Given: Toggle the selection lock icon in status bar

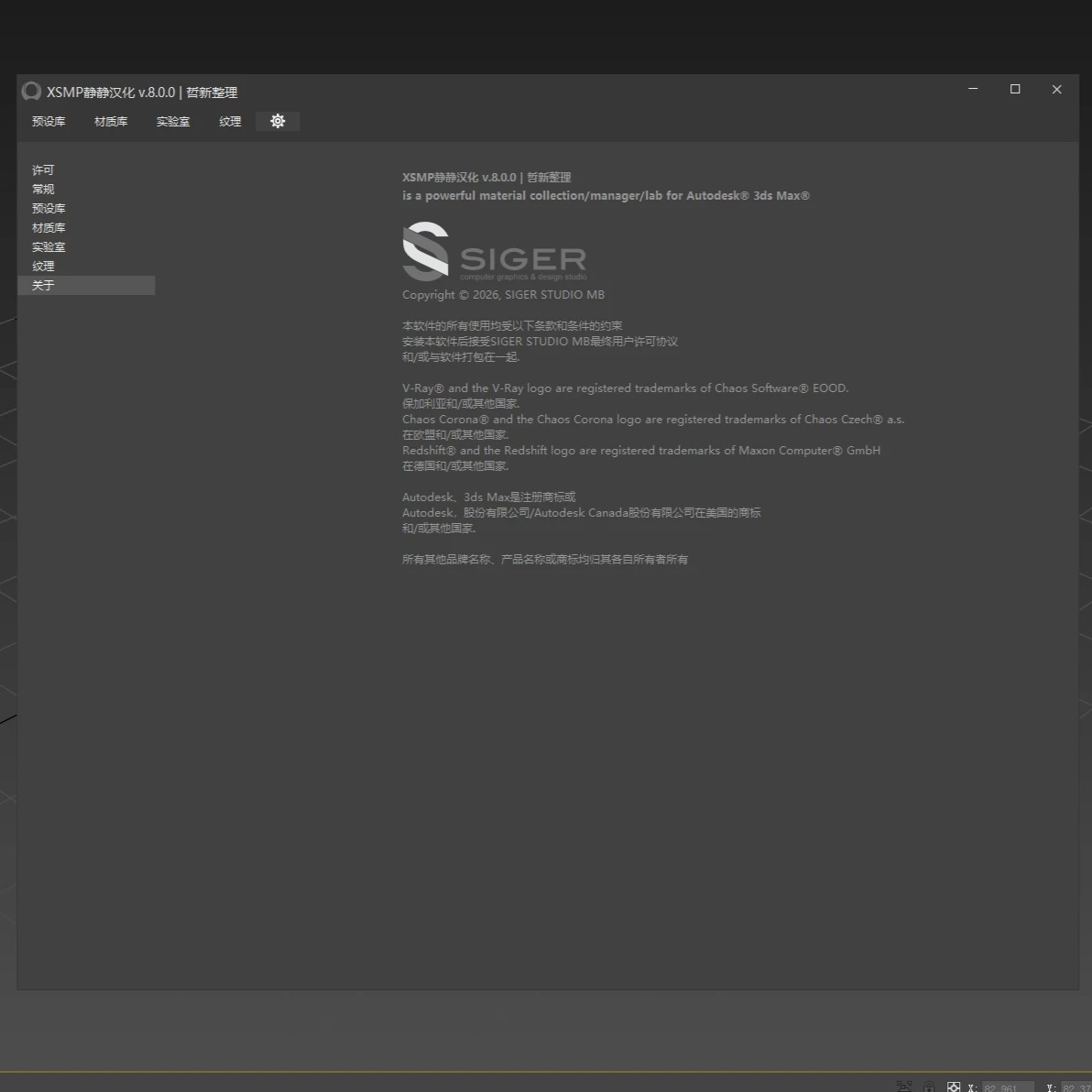Looking at the screenshot, I should tap(928, 1087).
